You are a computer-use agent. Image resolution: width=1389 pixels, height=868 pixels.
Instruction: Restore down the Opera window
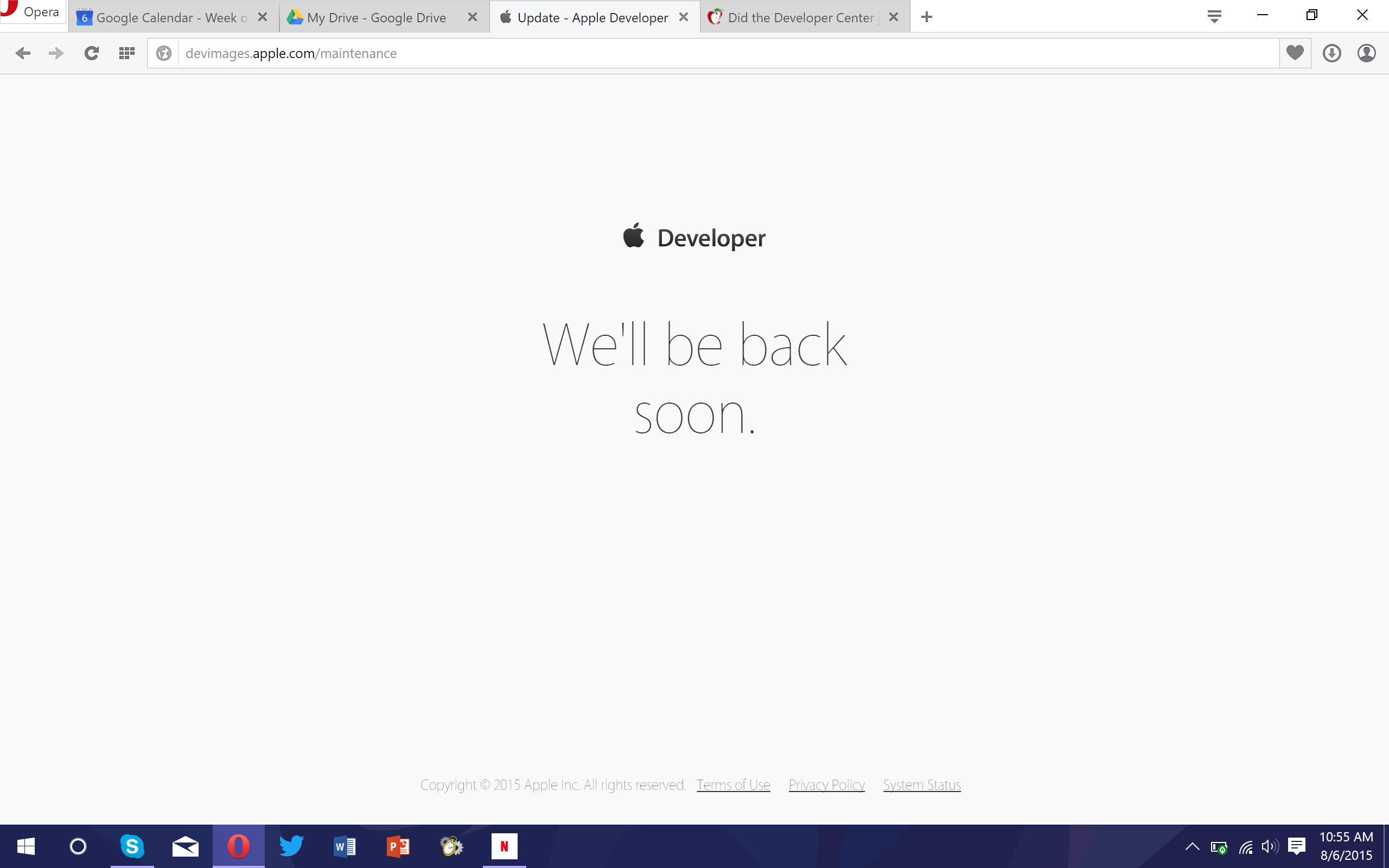pos(1311,16)
